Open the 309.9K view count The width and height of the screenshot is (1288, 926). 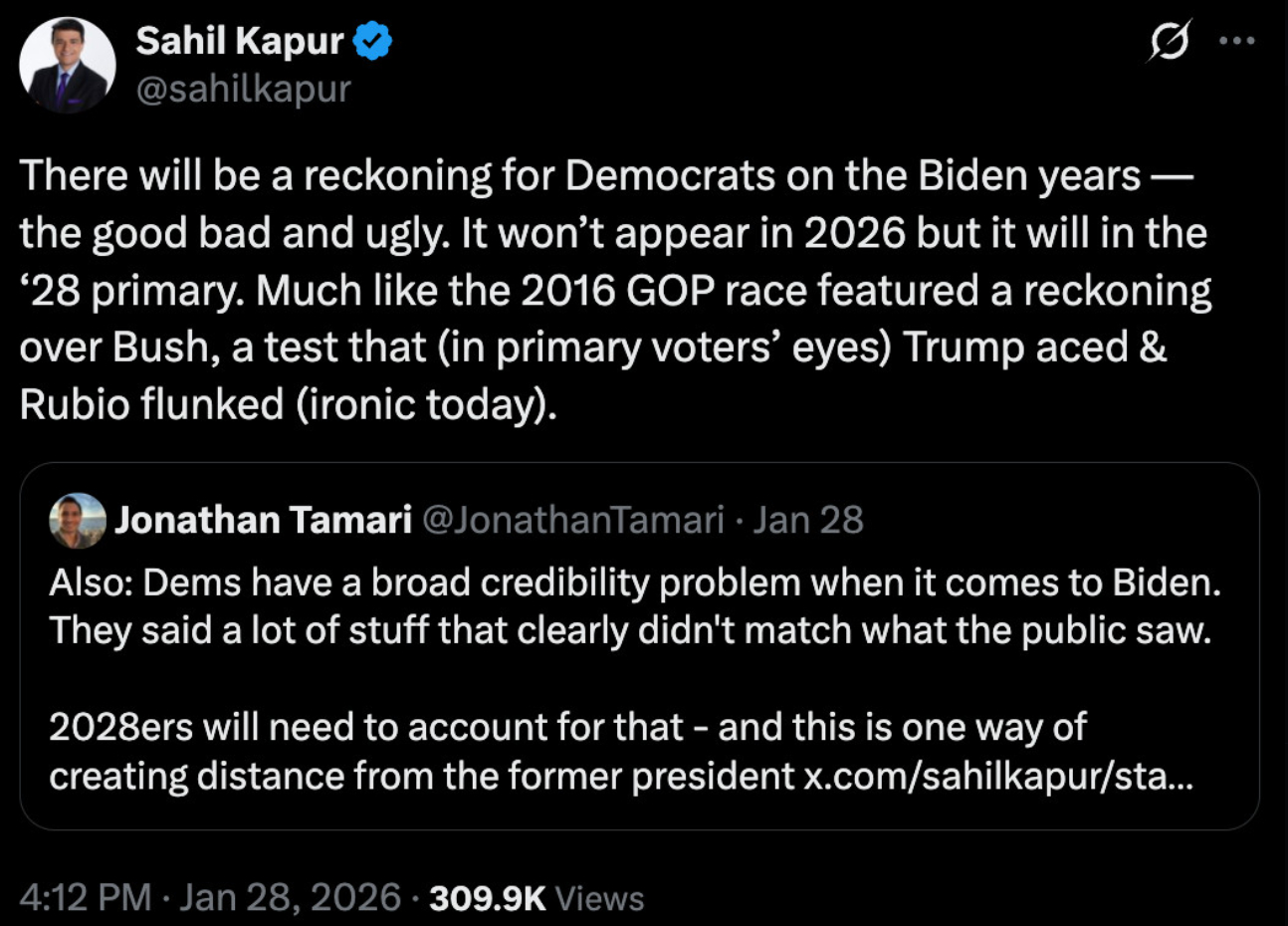tap(487, 898)
